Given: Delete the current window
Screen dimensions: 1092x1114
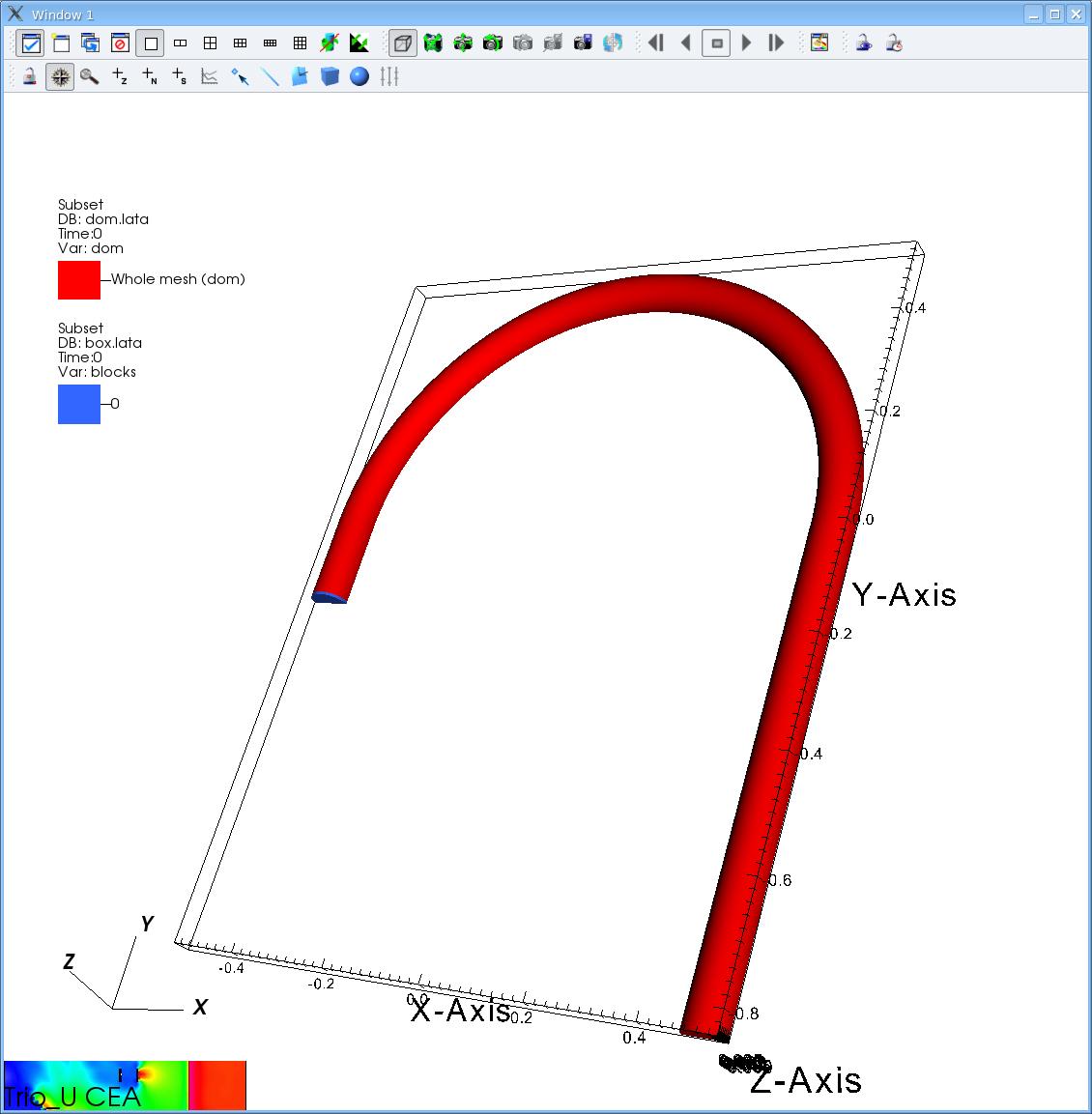Looking at the screenshot, I should click(x=120, y=43).
